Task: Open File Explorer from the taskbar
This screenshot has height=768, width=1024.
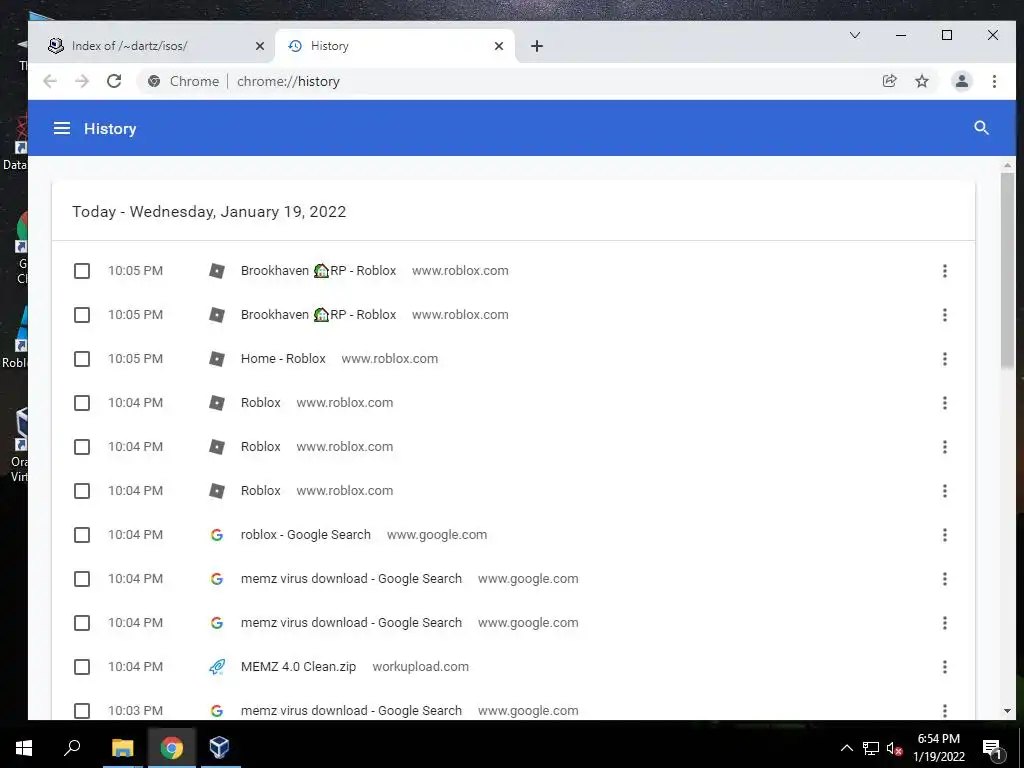Action: [x=122, y=748]
